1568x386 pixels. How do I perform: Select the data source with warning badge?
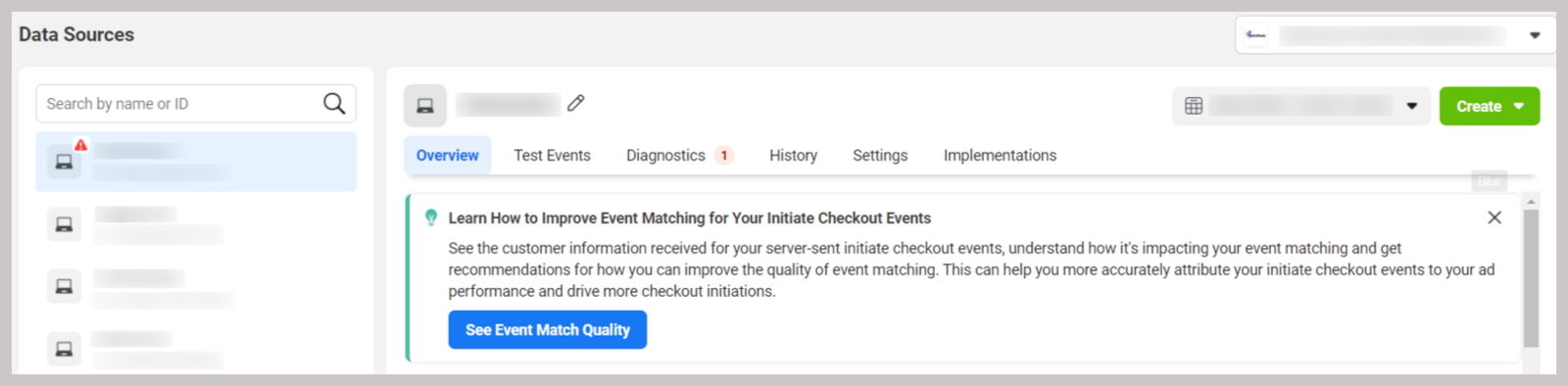pos(196,162)
